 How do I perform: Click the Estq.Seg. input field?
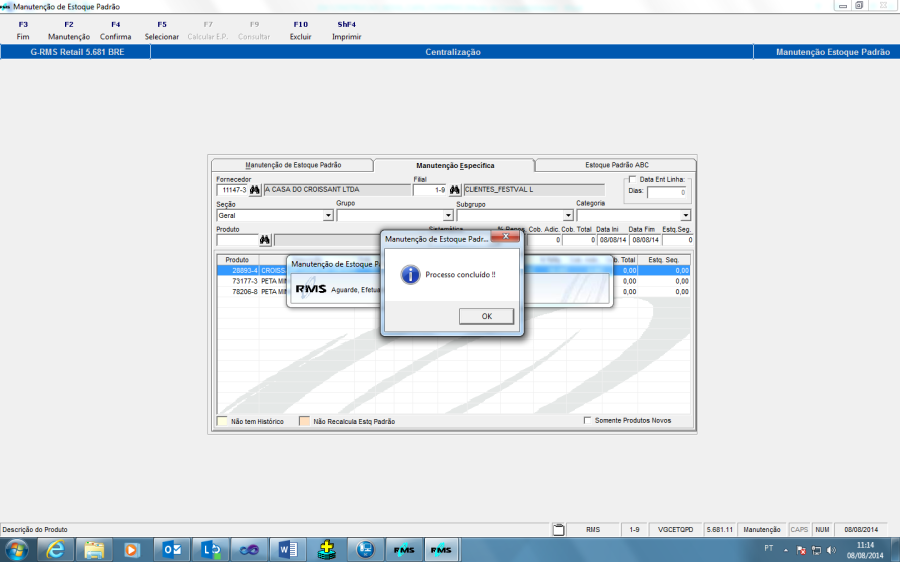click(x=678, y=240)
